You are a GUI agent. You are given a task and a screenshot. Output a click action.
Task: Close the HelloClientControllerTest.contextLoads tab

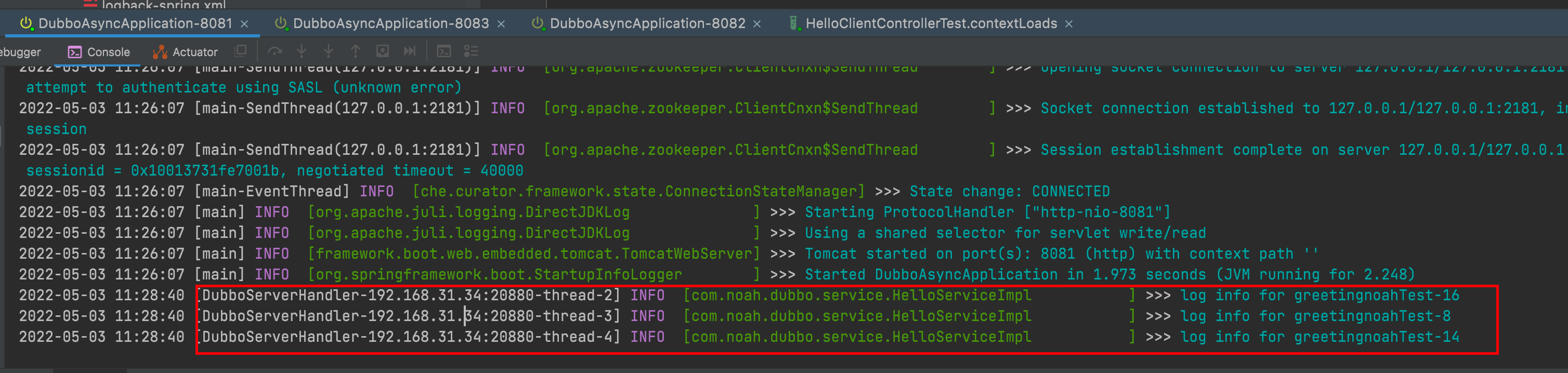(1069, 24)
